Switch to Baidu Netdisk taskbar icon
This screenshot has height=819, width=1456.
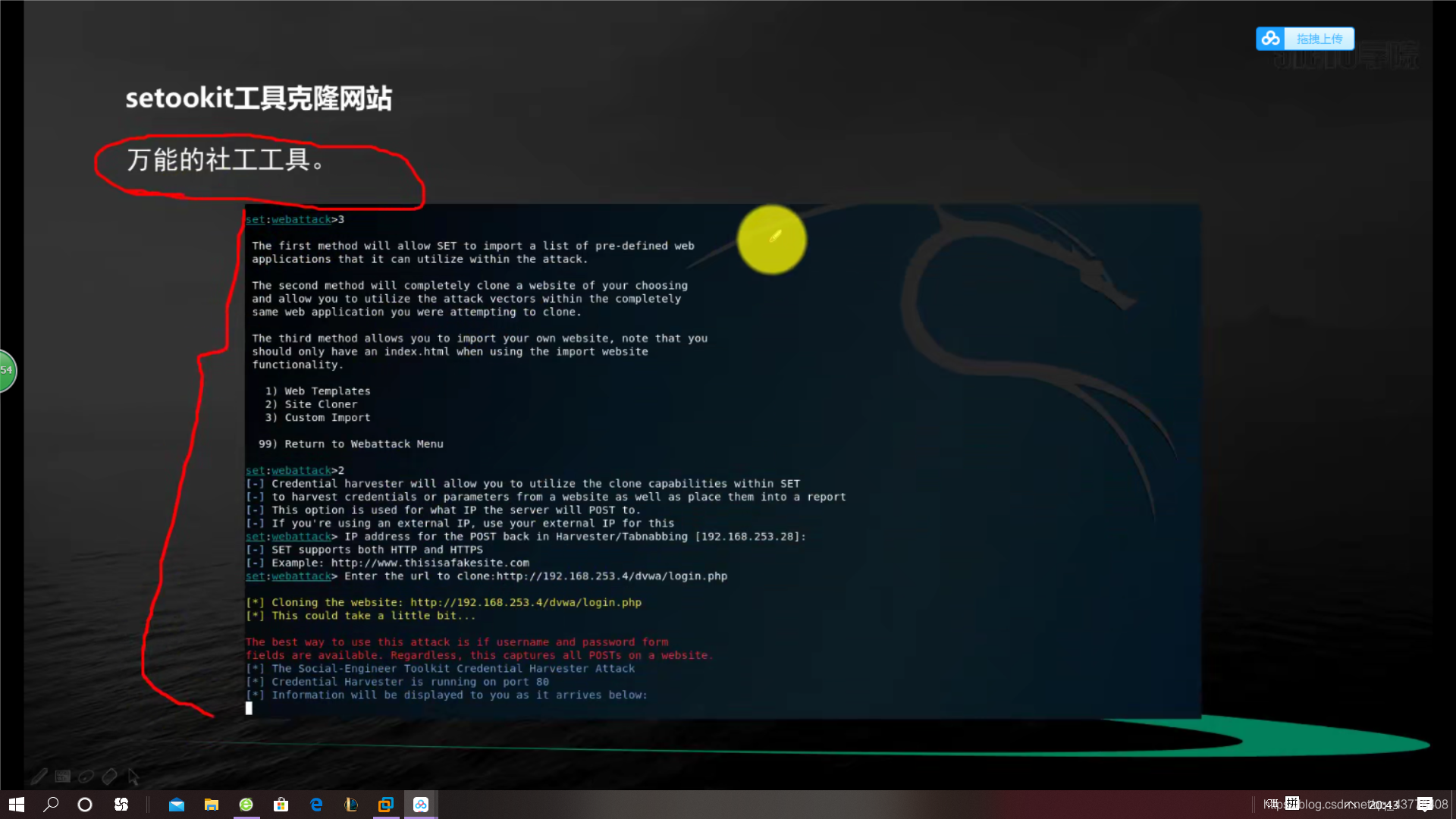(x=421, y=805)
